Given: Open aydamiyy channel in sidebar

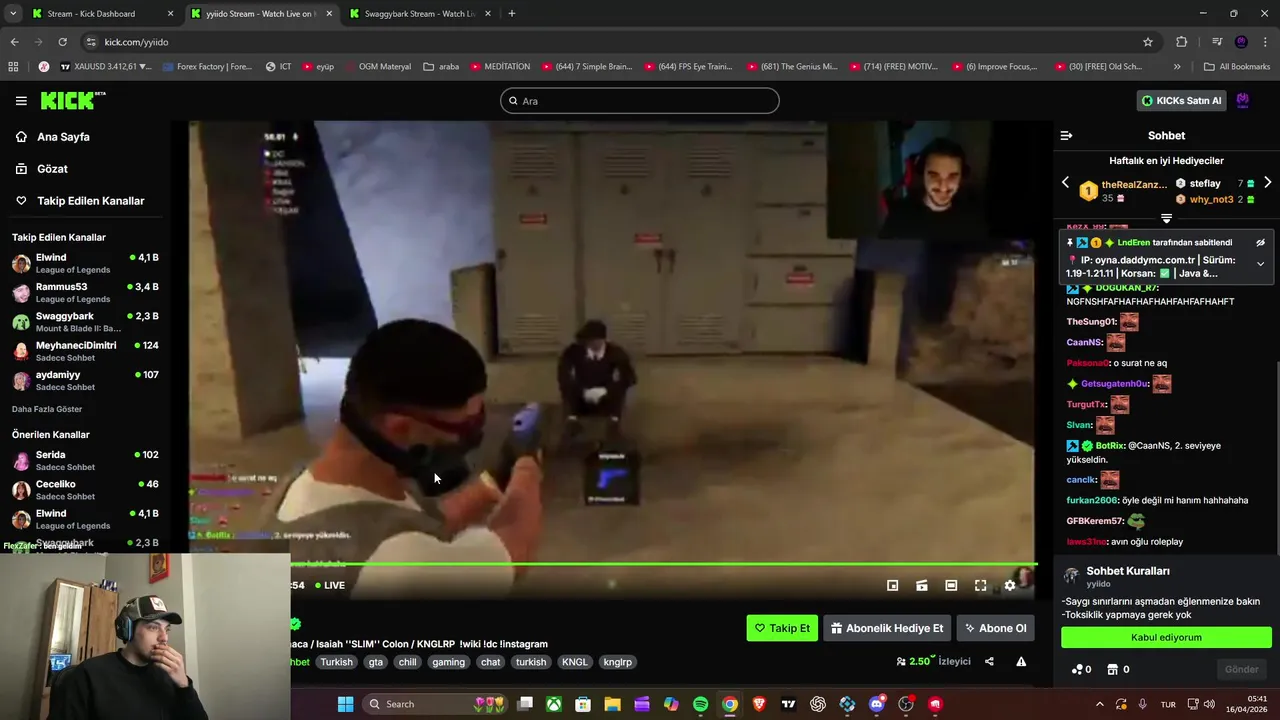Looking at the screenshot, I should coord(85,380).
